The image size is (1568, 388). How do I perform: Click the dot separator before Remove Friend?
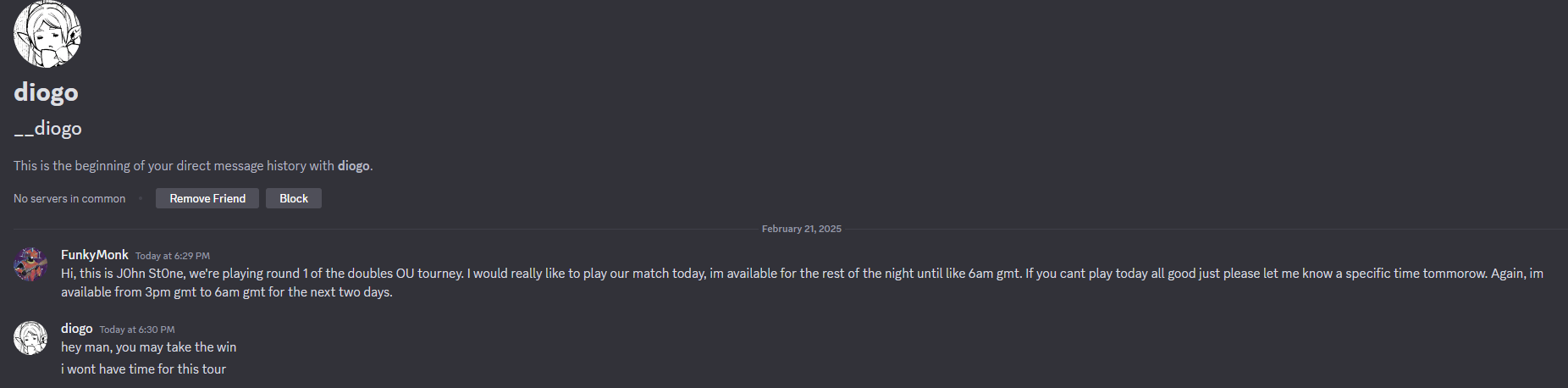click(141, 198)
